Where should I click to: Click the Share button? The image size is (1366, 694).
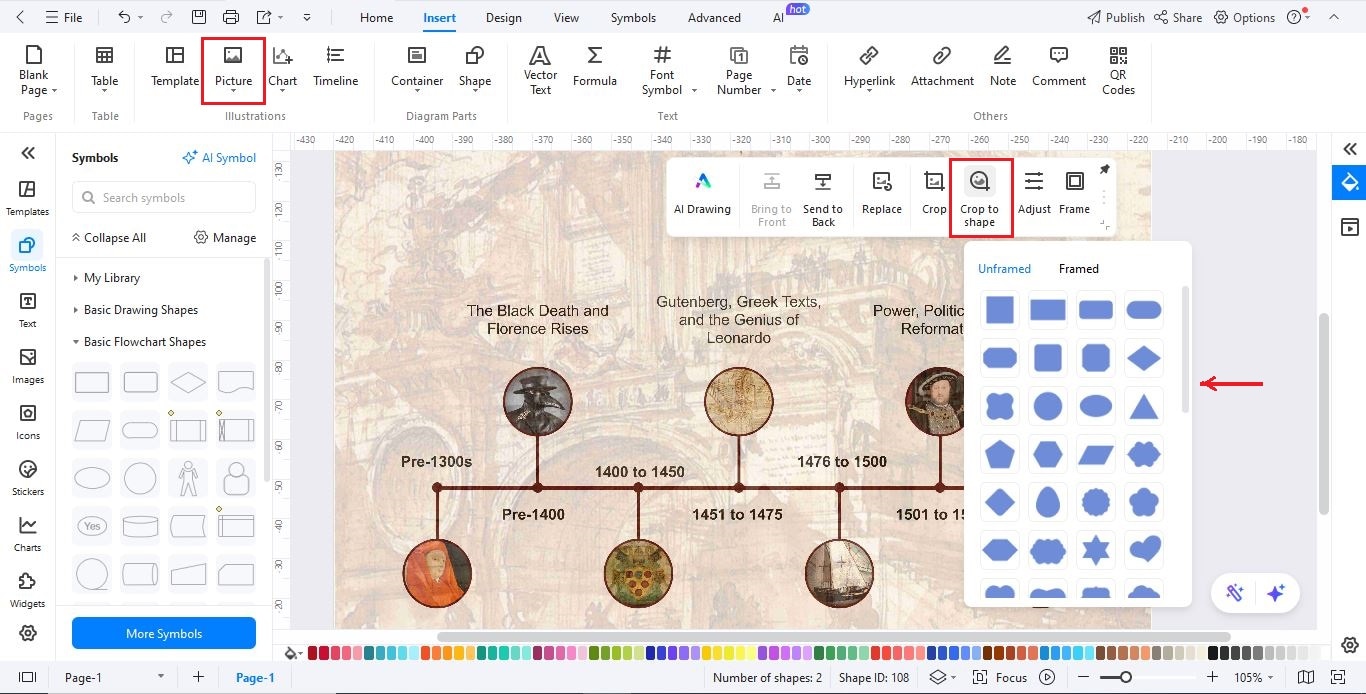pyautogui.click(x=1178, y=17)
